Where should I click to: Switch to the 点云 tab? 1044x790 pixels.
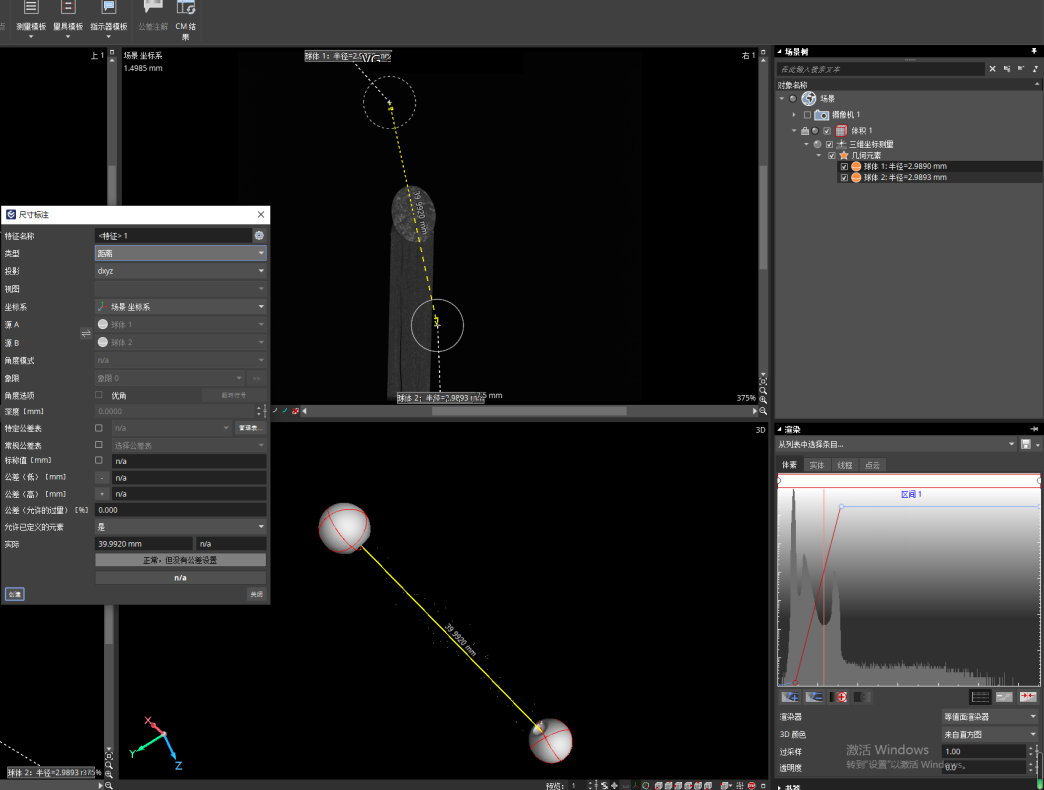click(872, 465)
